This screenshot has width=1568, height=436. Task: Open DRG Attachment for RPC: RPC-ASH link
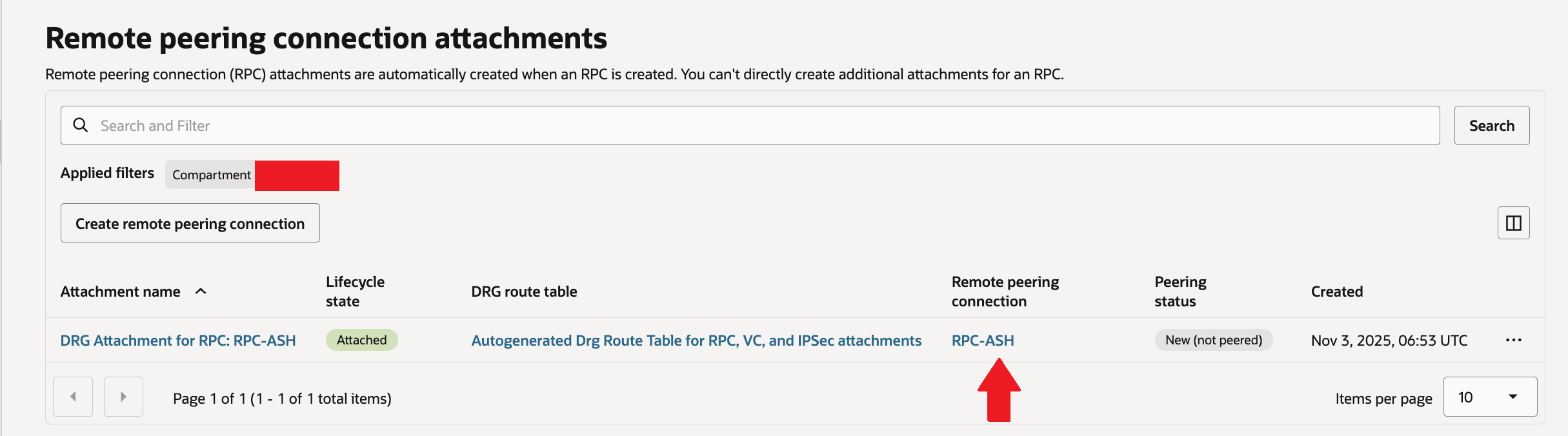178,341
